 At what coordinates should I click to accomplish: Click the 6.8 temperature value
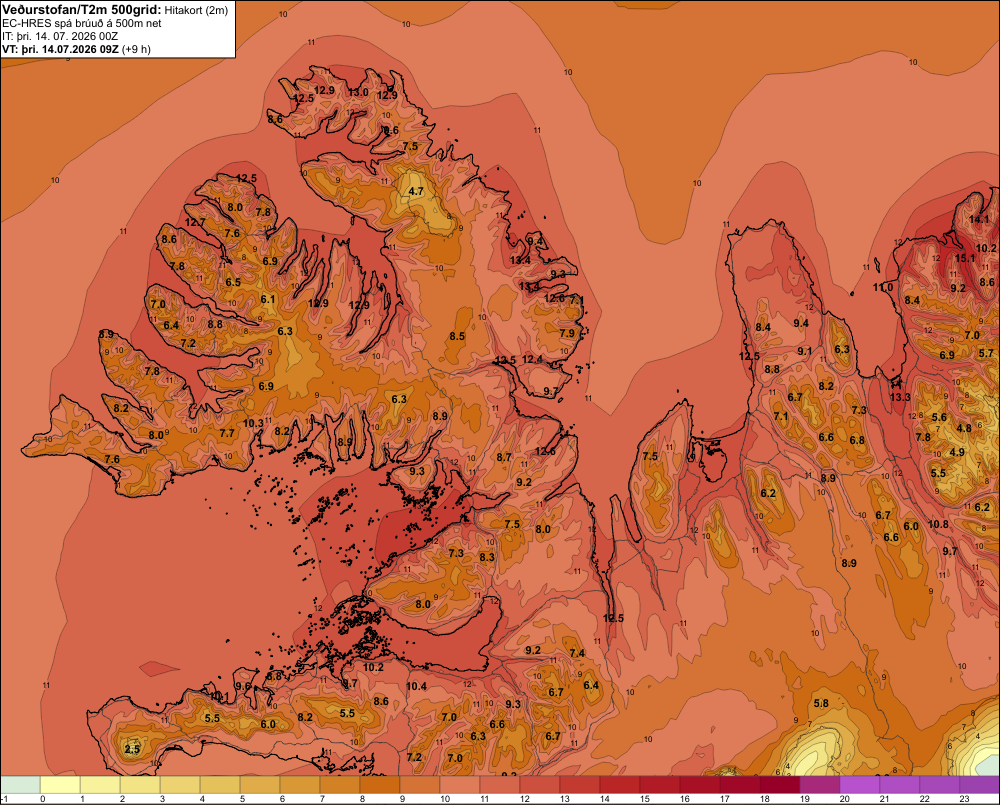pyautogui.click(x=857, y=440)
